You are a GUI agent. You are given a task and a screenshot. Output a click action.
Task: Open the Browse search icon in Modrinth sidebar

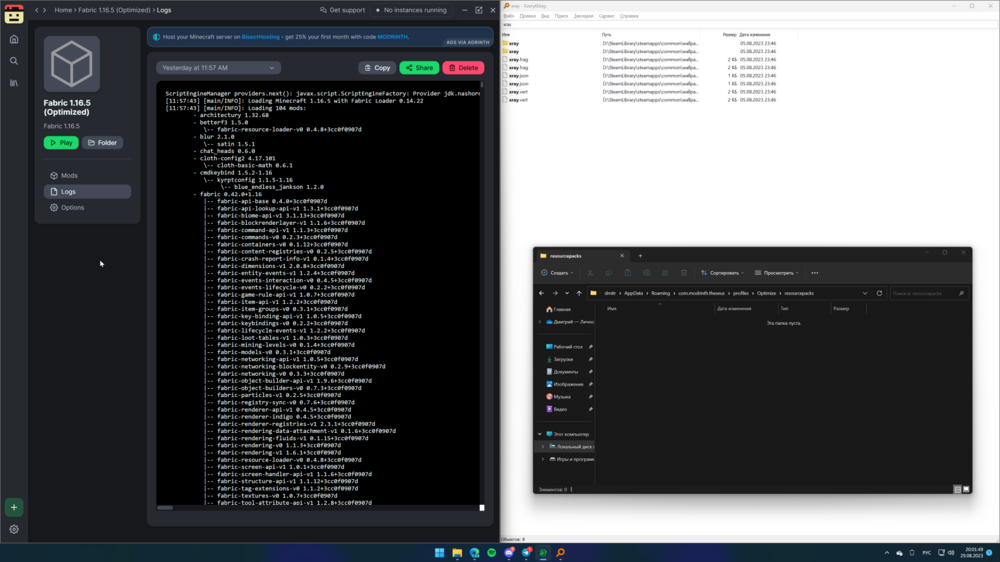[x=14, y=61]
